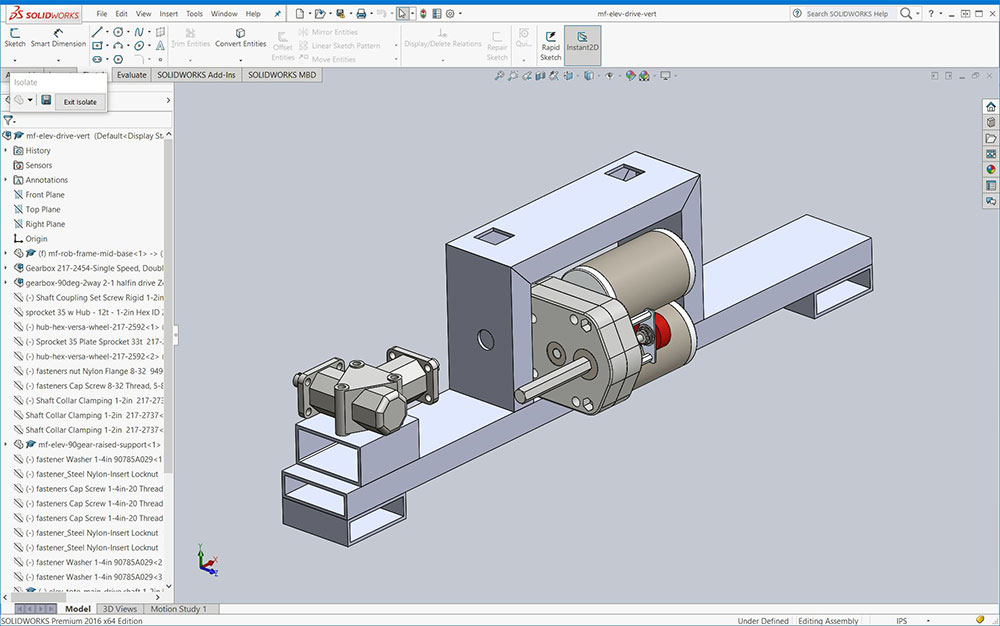This screenshot has width=1000, height=626.
Task: Open the Appearances color-ball task pane icon
Action: pos(990,169)
